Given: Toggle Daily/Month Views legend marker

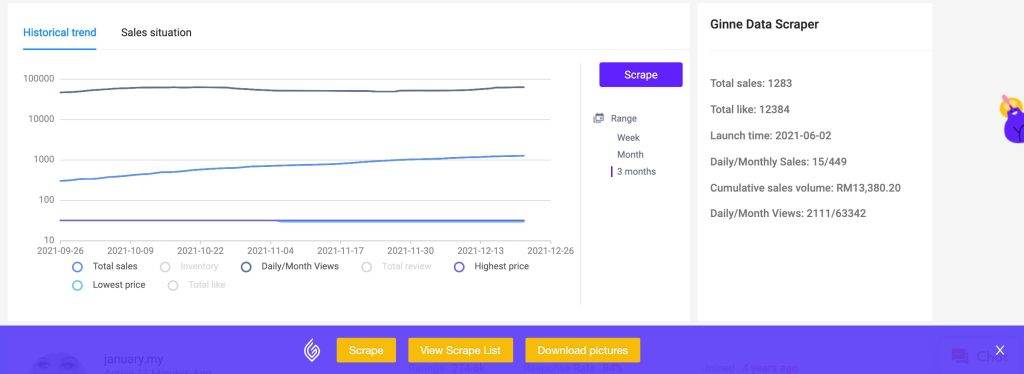Looking at the screenshot, I should (246, 267).
